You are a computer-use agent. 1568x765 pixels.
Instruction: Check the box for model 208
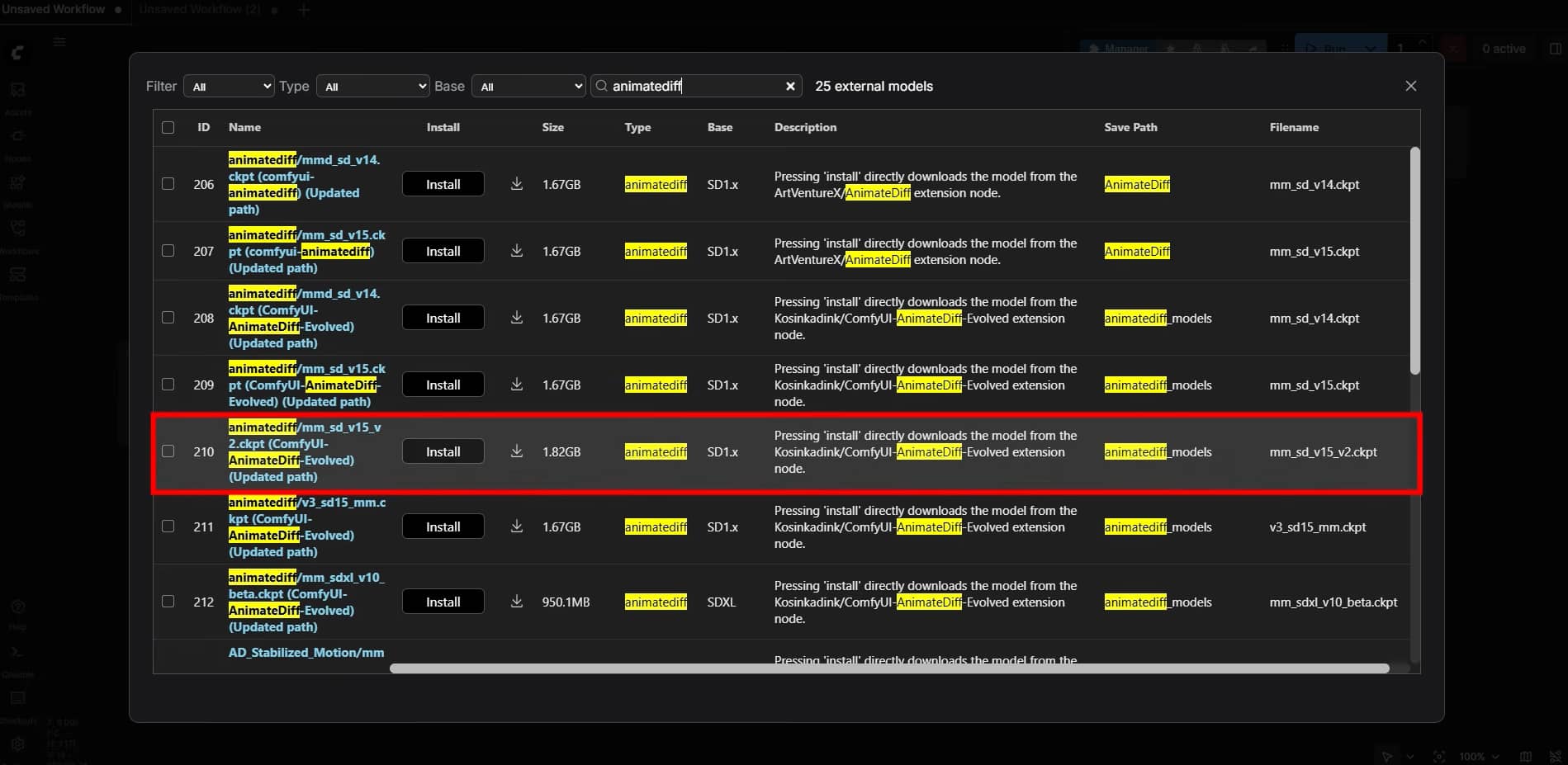coord(168,317)
